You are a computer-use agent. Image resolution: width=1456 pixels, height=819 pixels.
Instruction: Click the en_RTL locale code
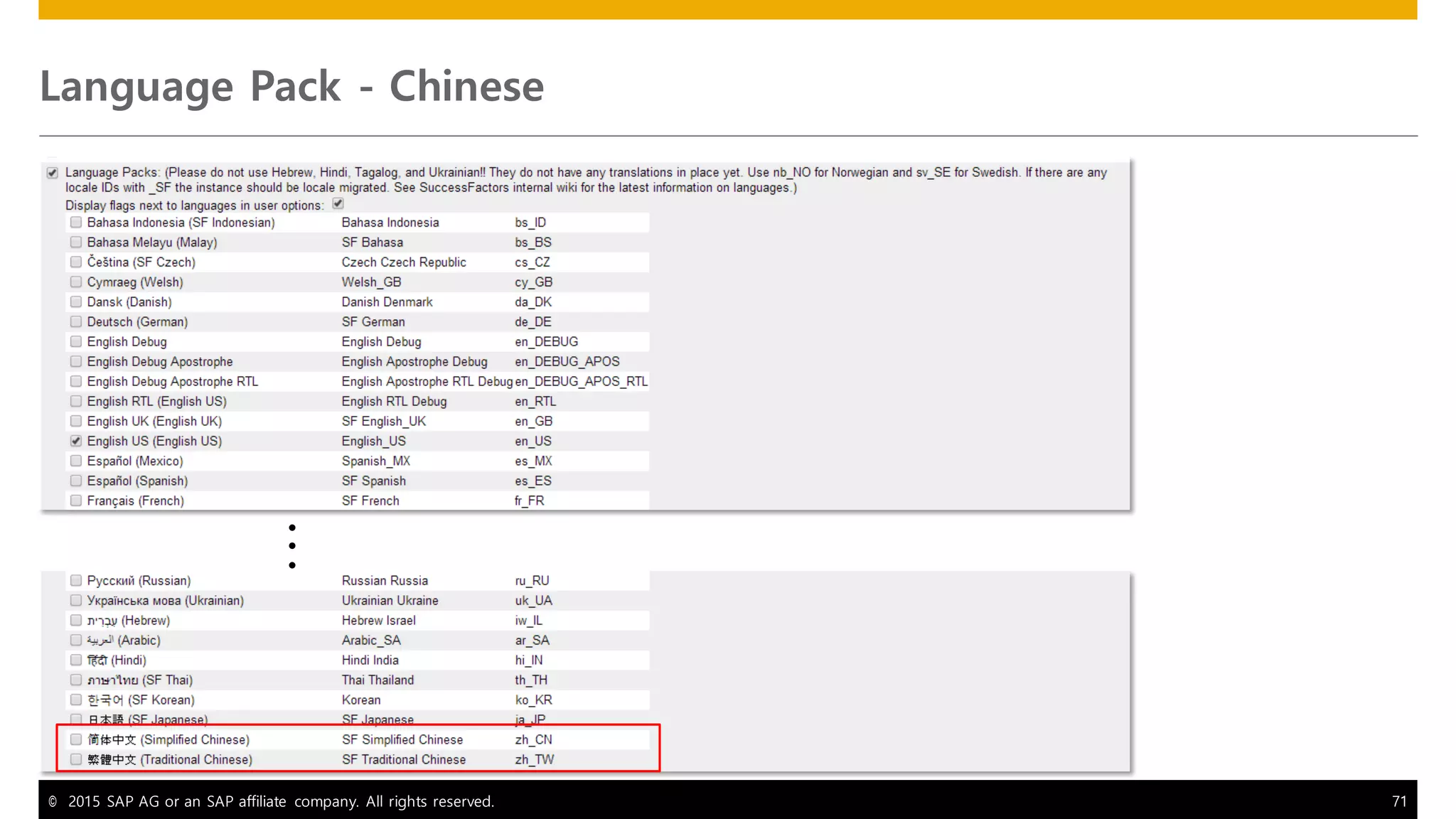click(x=536, y=402)
